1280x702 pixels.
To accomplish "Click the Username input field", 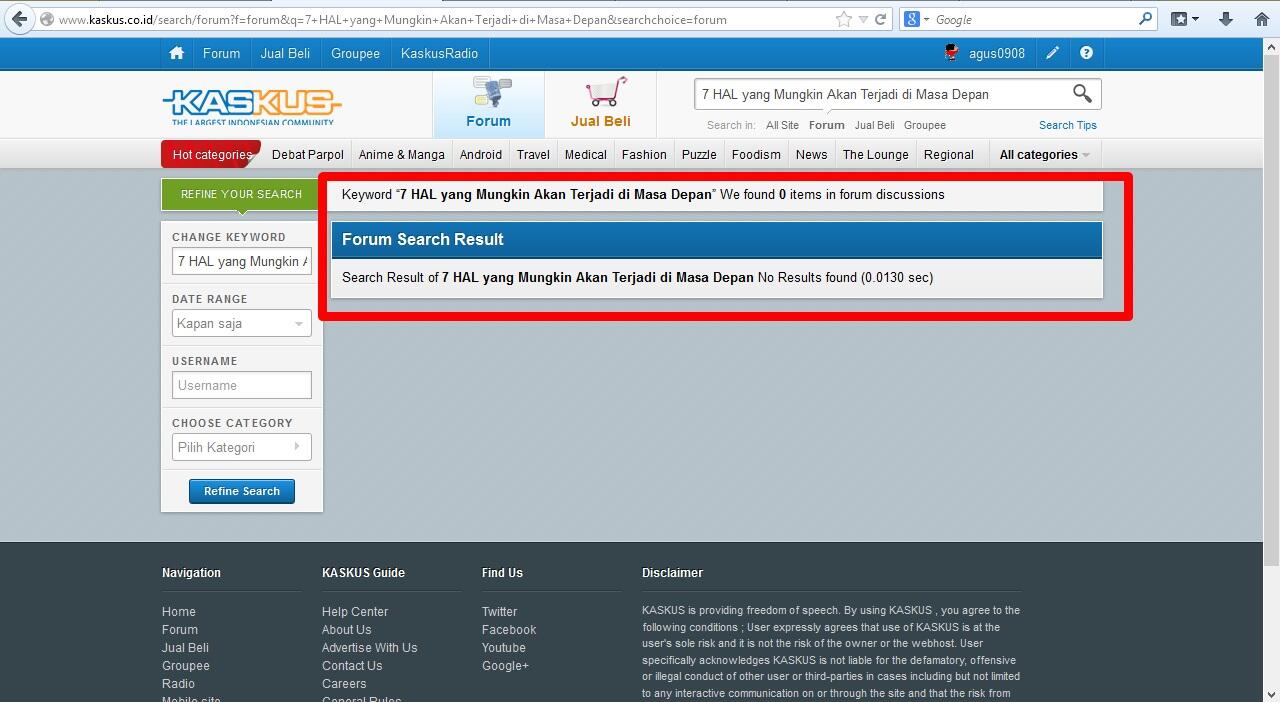I will (241, 385).
